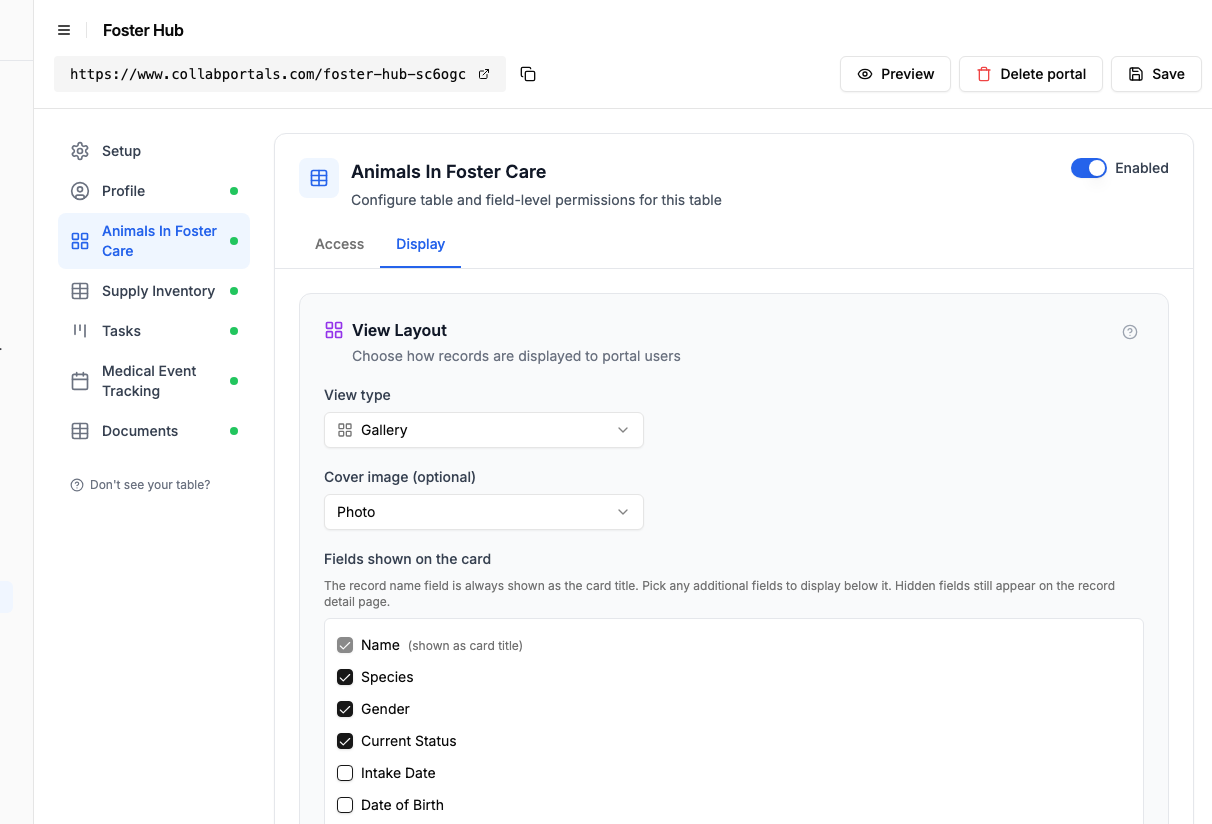Open Setup in the sidebar
This screenshot has width=1212, height=824.
154,151
